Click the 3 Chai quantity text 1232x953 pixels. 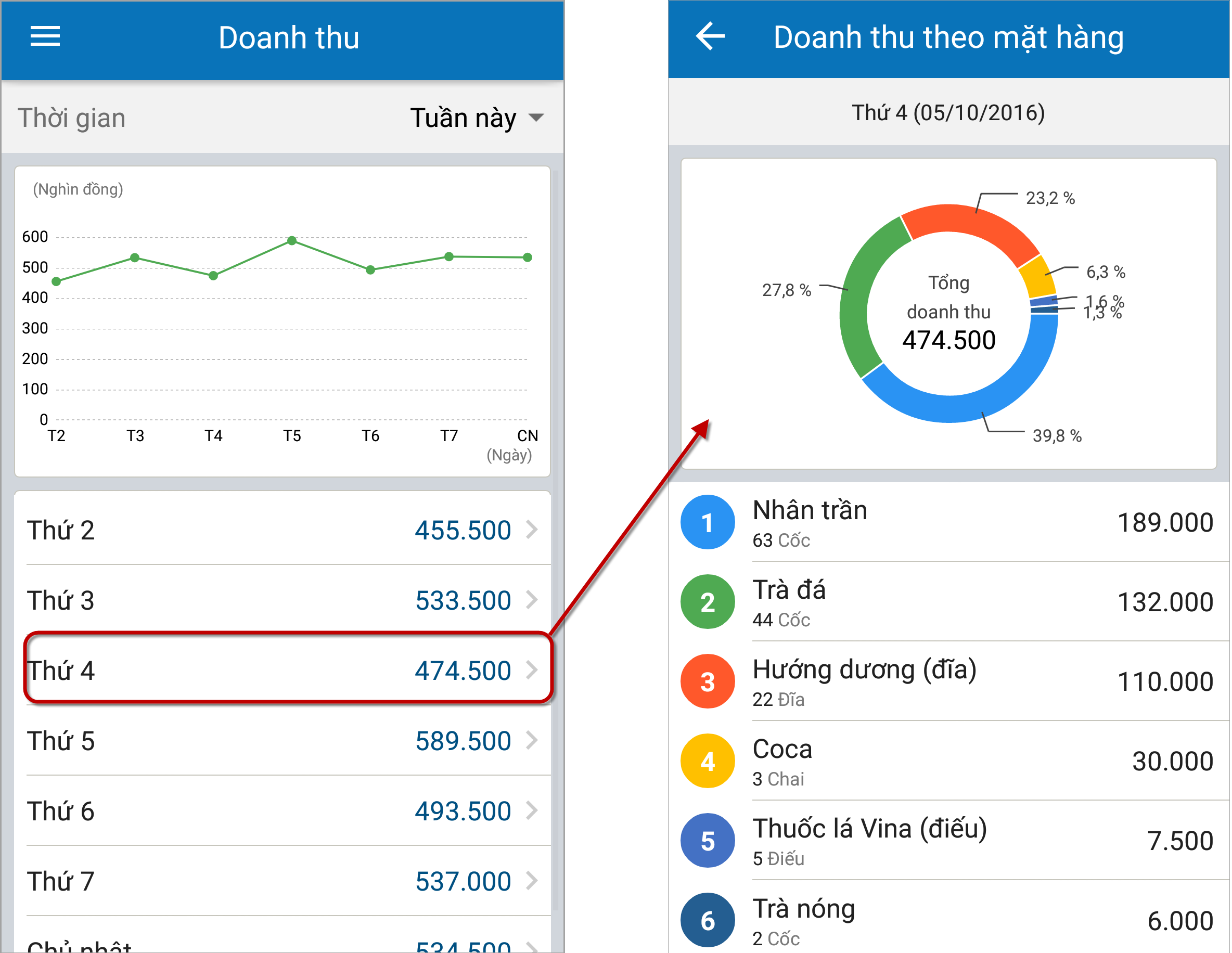coord(778,779)
